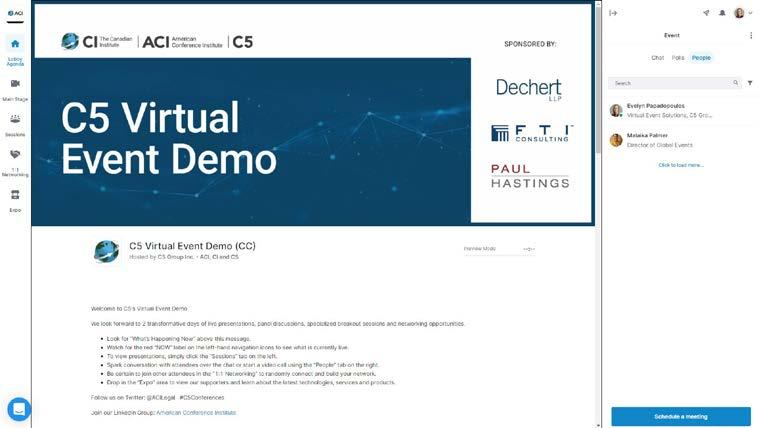Click the FTI Consulting sponsor logo
Screen dimensions: 759x428
[x=532, y=133]
